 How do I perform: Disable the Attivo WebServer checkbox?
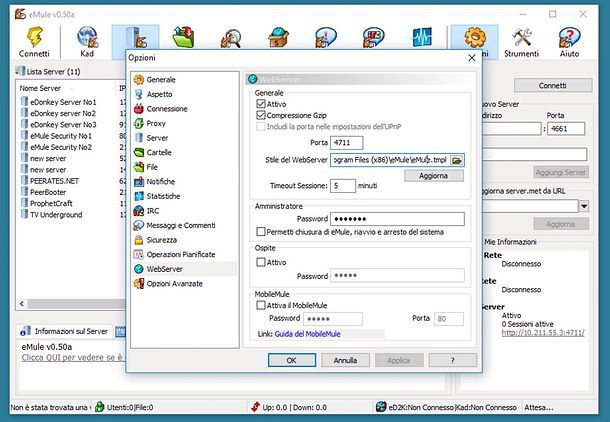tap(262, 103)
